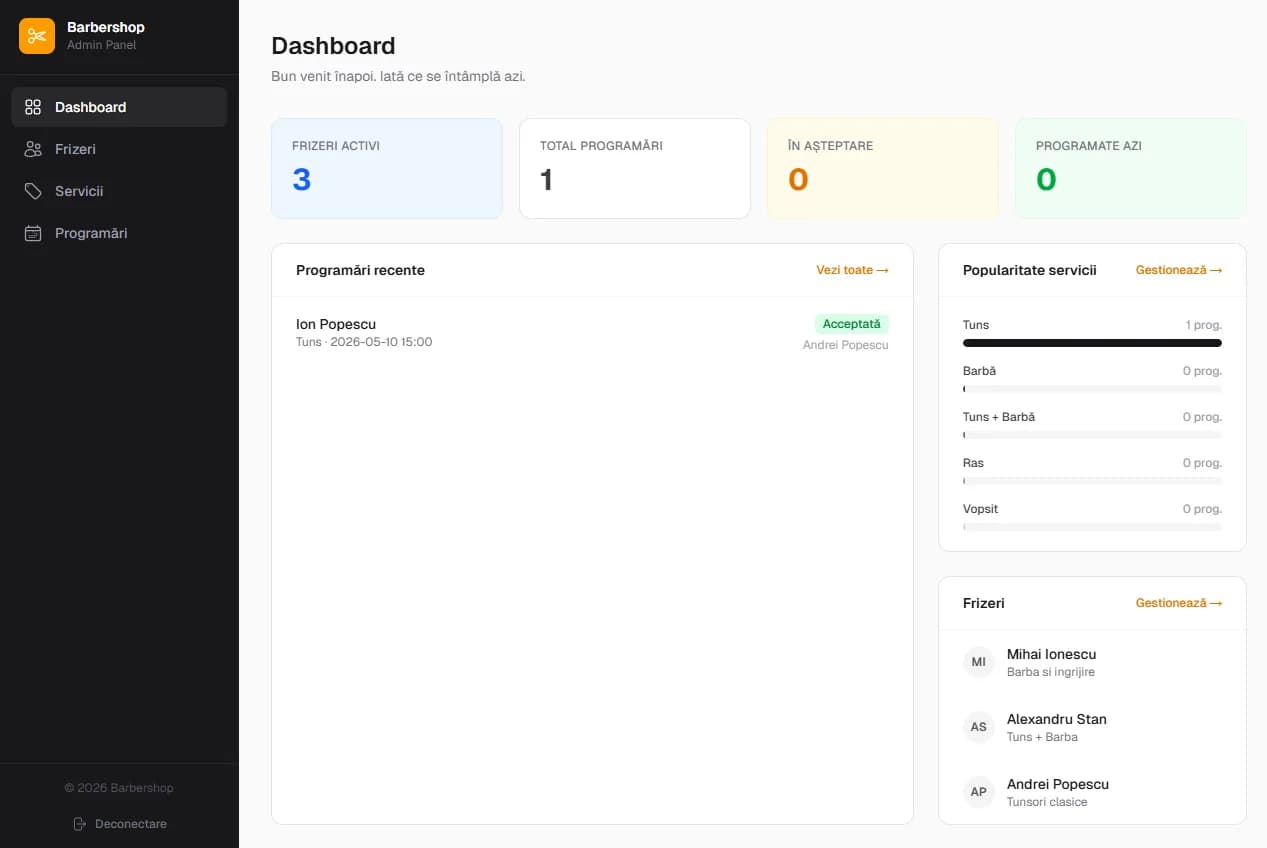Image resolution: width=1267 pixels, height=848 pixels.
Task: Click the Barbershop title in sidebar
Action: pos(106,27)
